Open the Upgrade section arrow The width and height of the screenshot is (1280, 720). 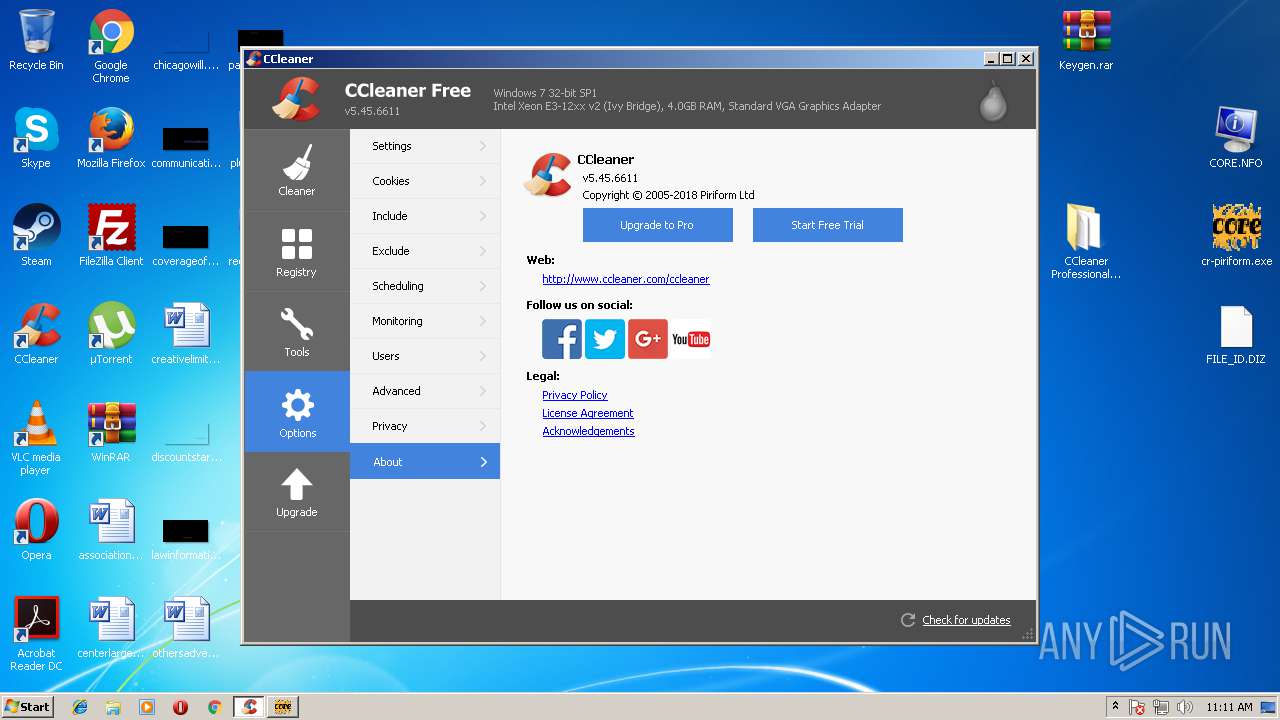296,492
